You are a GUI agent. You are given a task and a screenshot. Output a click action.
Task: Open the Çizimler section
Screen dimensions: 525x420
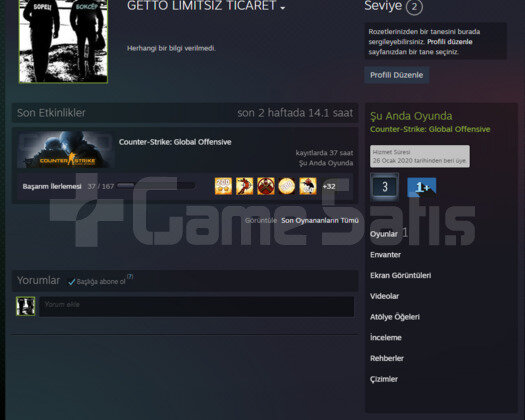384,379
